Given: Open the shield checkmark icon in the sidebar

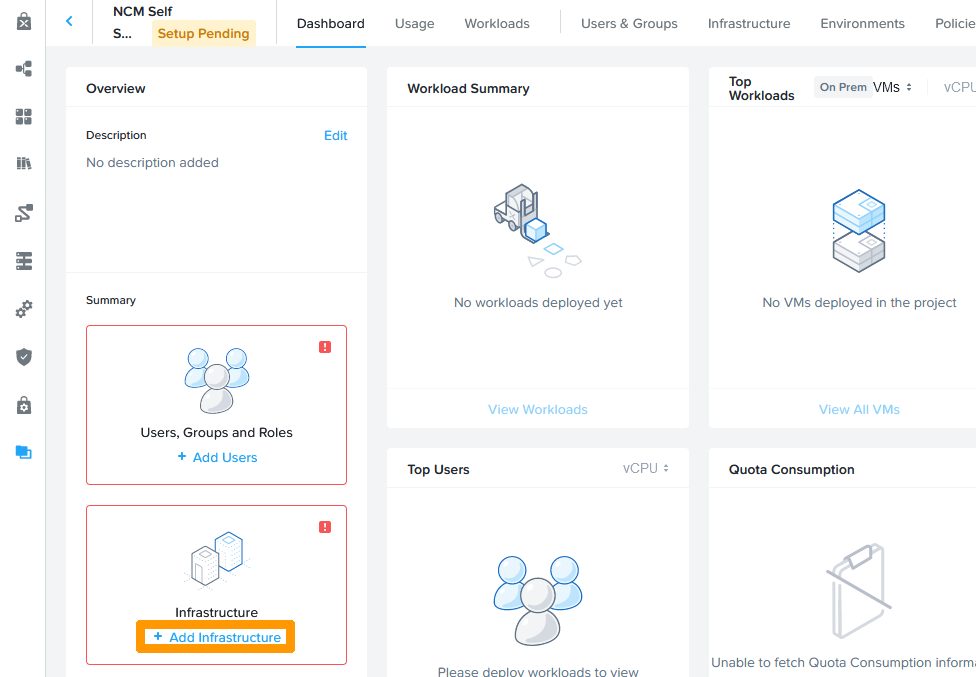Looking at the screenshot, I should (x=24, y=357).
